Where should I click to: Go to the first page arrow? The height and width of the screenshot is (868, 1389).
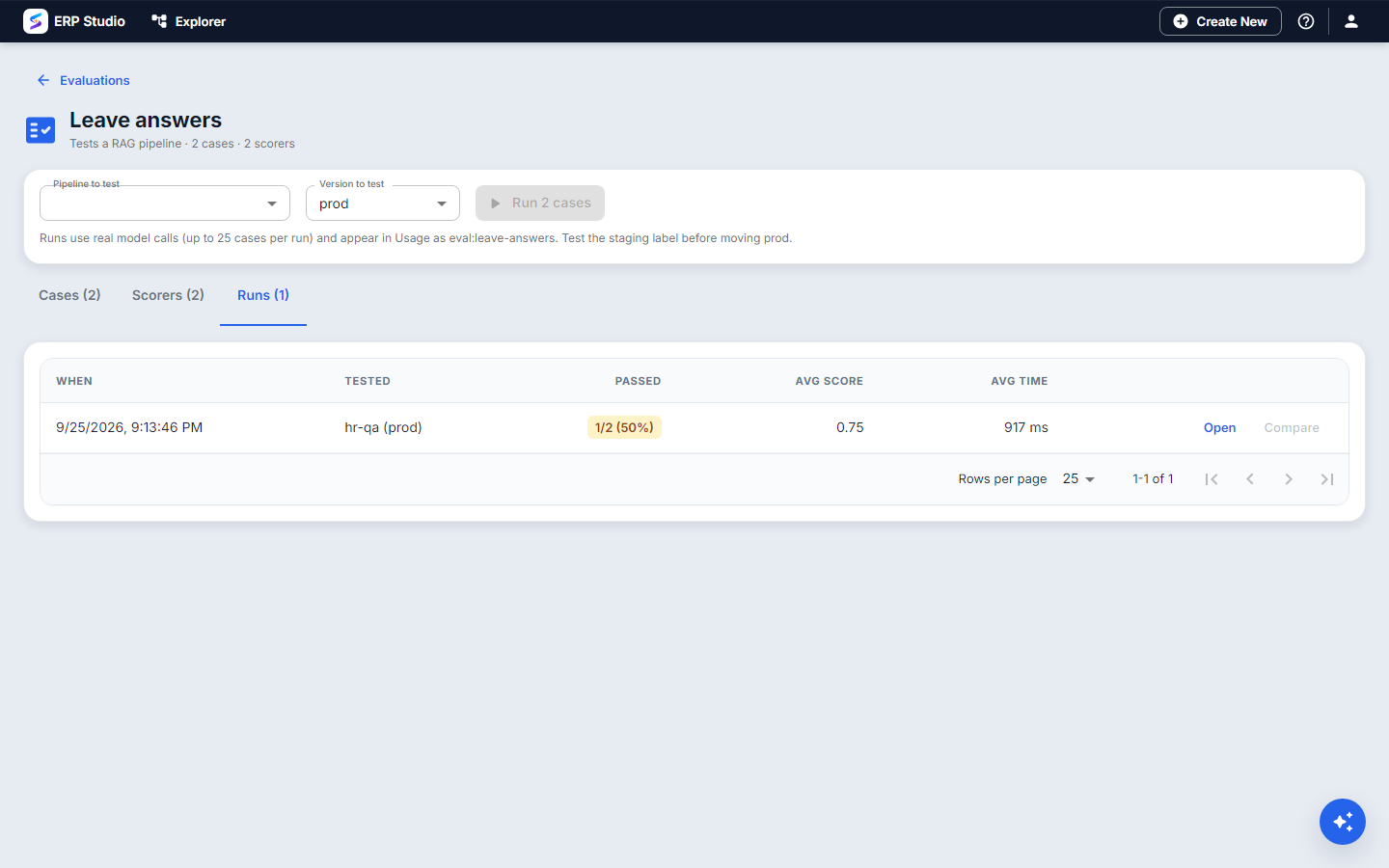pos(1212,479)
